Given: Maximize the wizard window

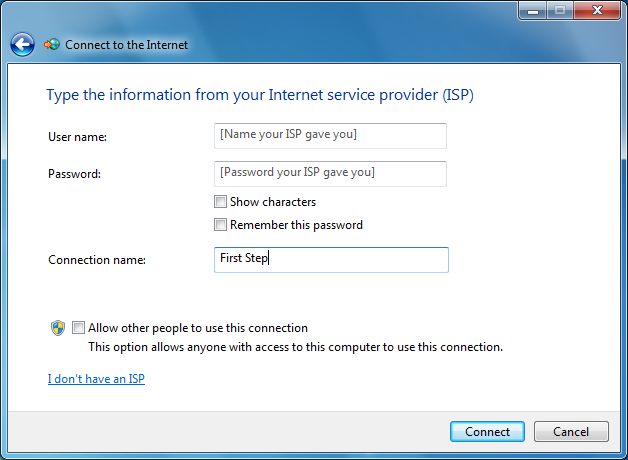Looking at the screenshot, I should coord(559,10).
